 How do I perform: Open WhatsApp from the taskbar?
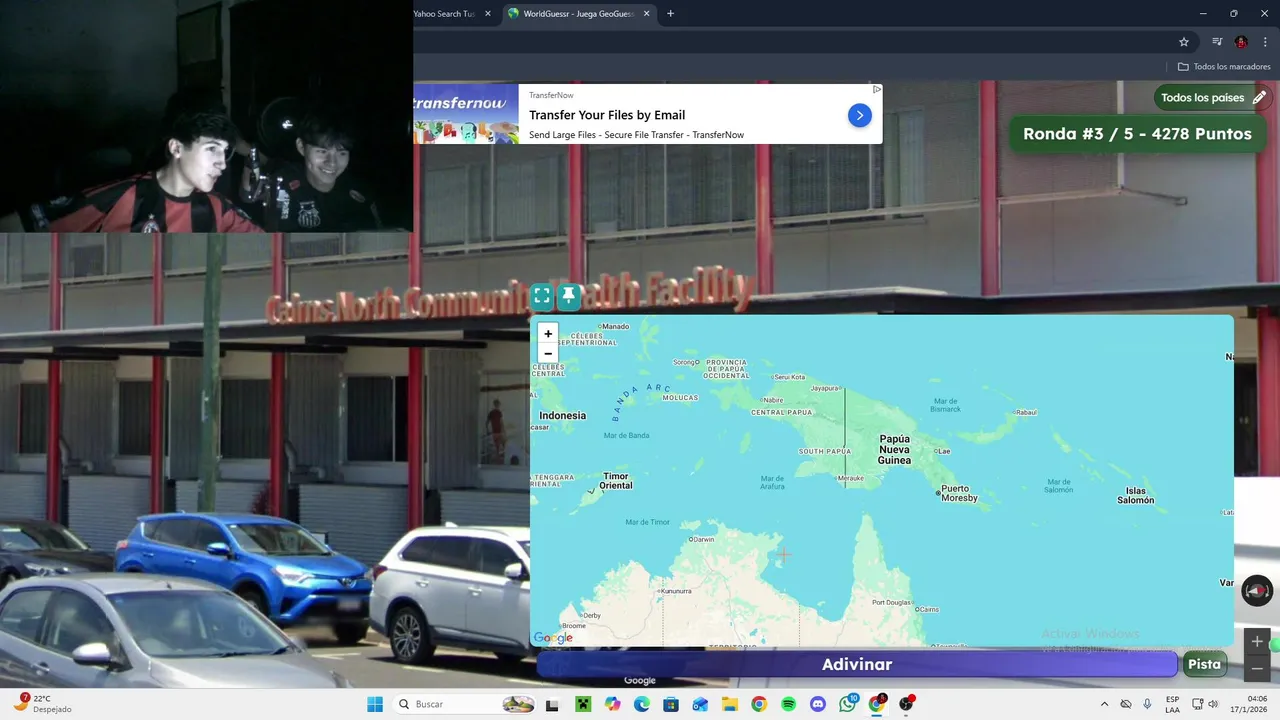pos(848,704)
